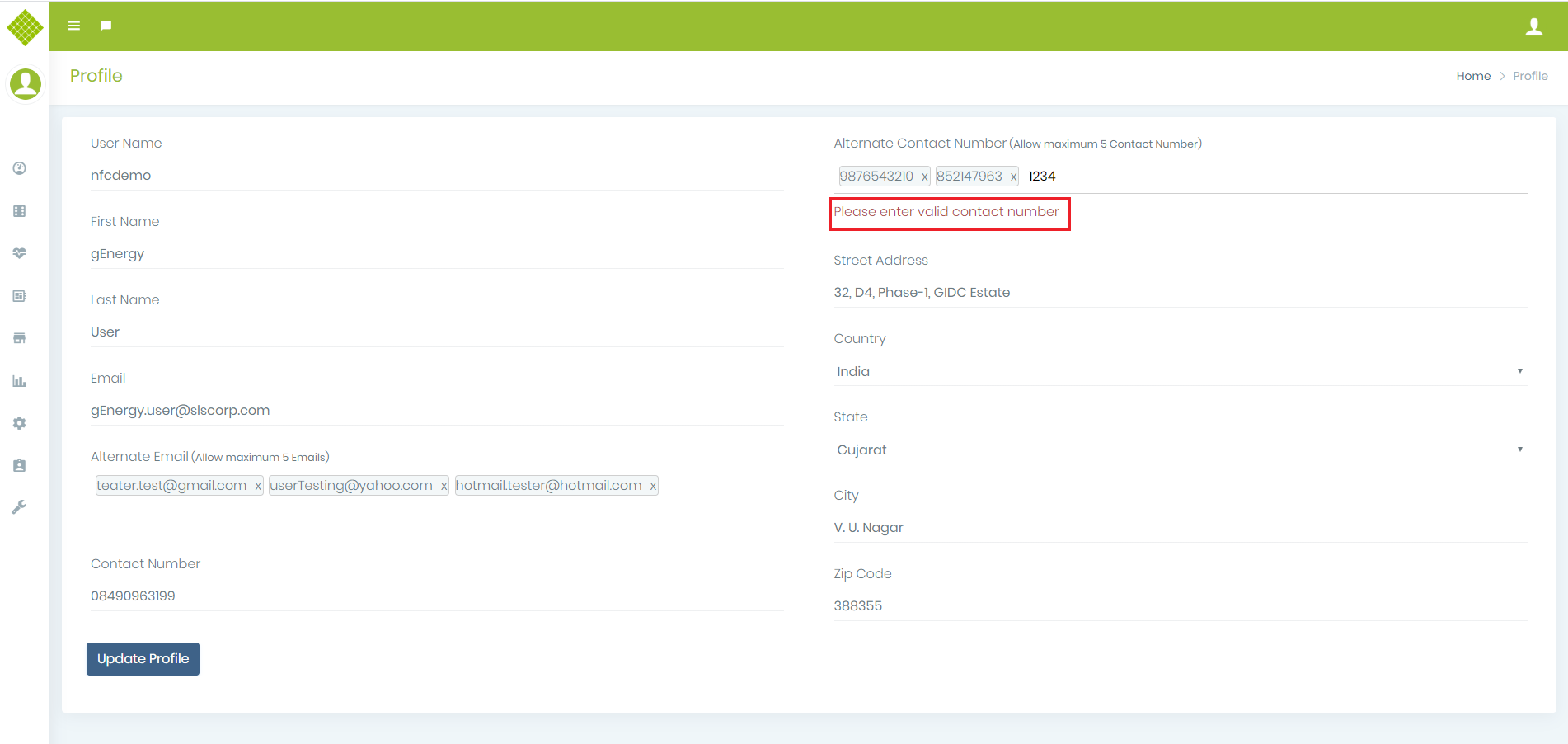Expand the Country dropdown showing India
Viewport: 1568px width, 744px height.
pyautogui.click(x=1179, y=371)
